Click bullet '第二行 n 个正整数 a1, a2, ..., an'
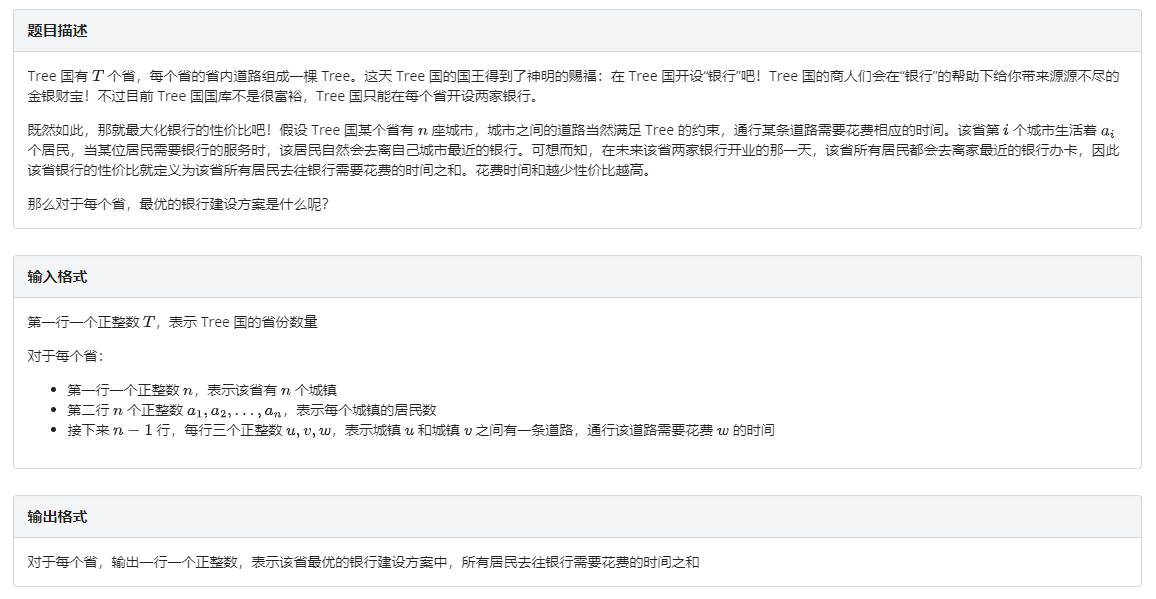Viewport: 1156px width, 599px height. pyautogui.click(x=252, y=410)
